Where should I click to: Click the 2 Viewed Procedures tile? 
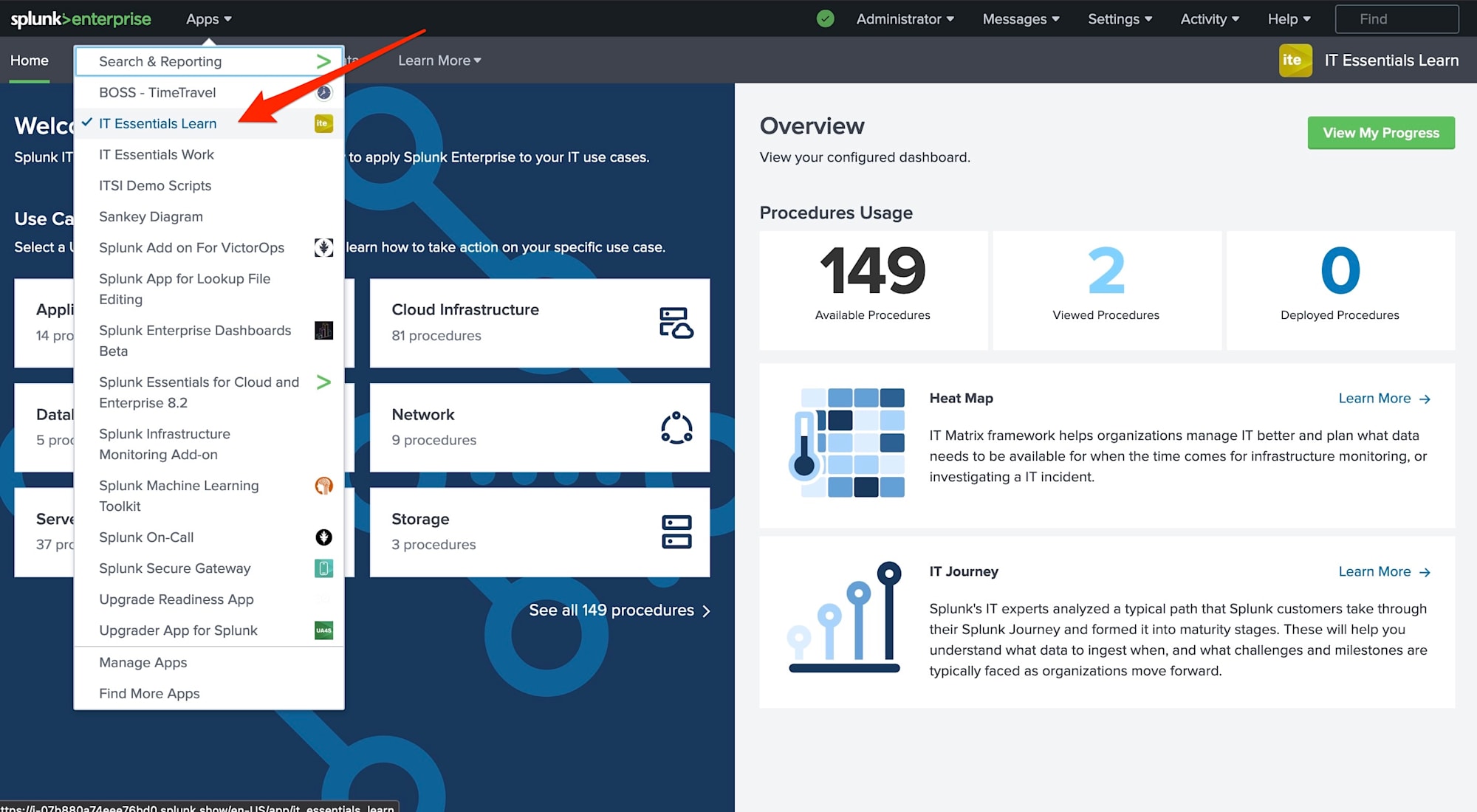click(x=1106, y=290)
